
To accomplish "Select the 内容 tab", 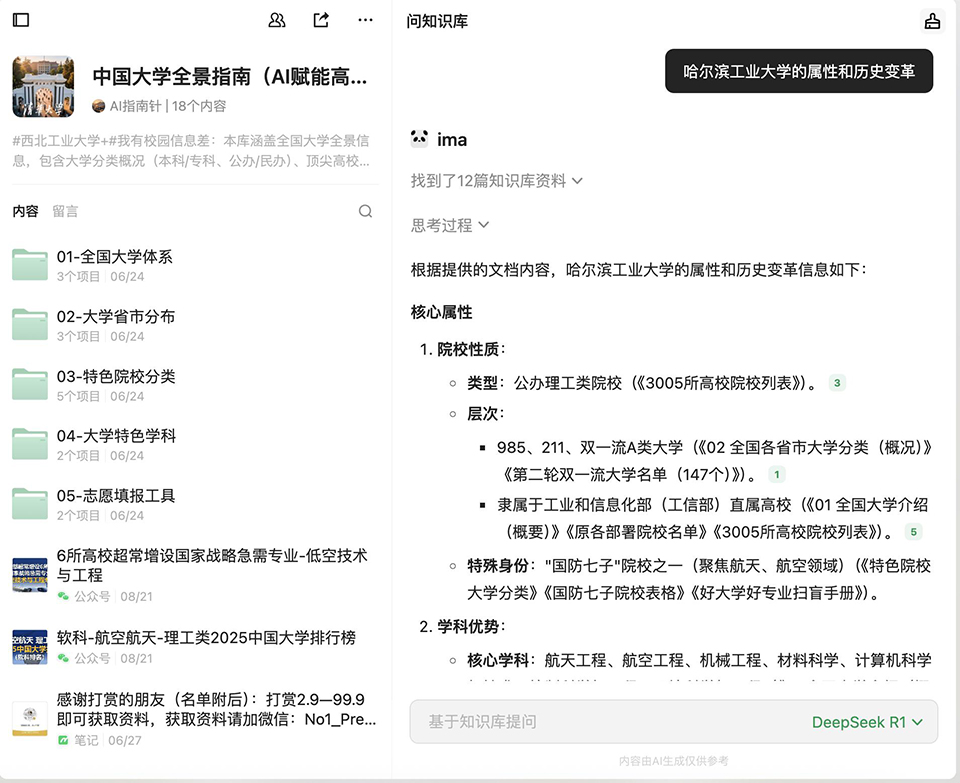I will tap(25, 211).
